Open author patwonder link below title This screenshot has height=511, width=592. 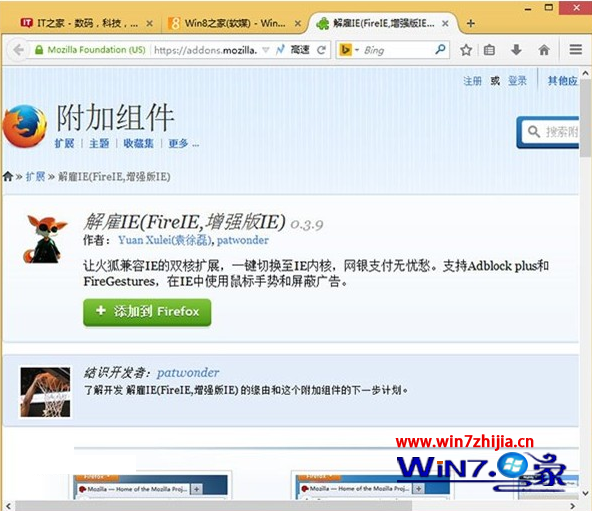tap(243, 240)
